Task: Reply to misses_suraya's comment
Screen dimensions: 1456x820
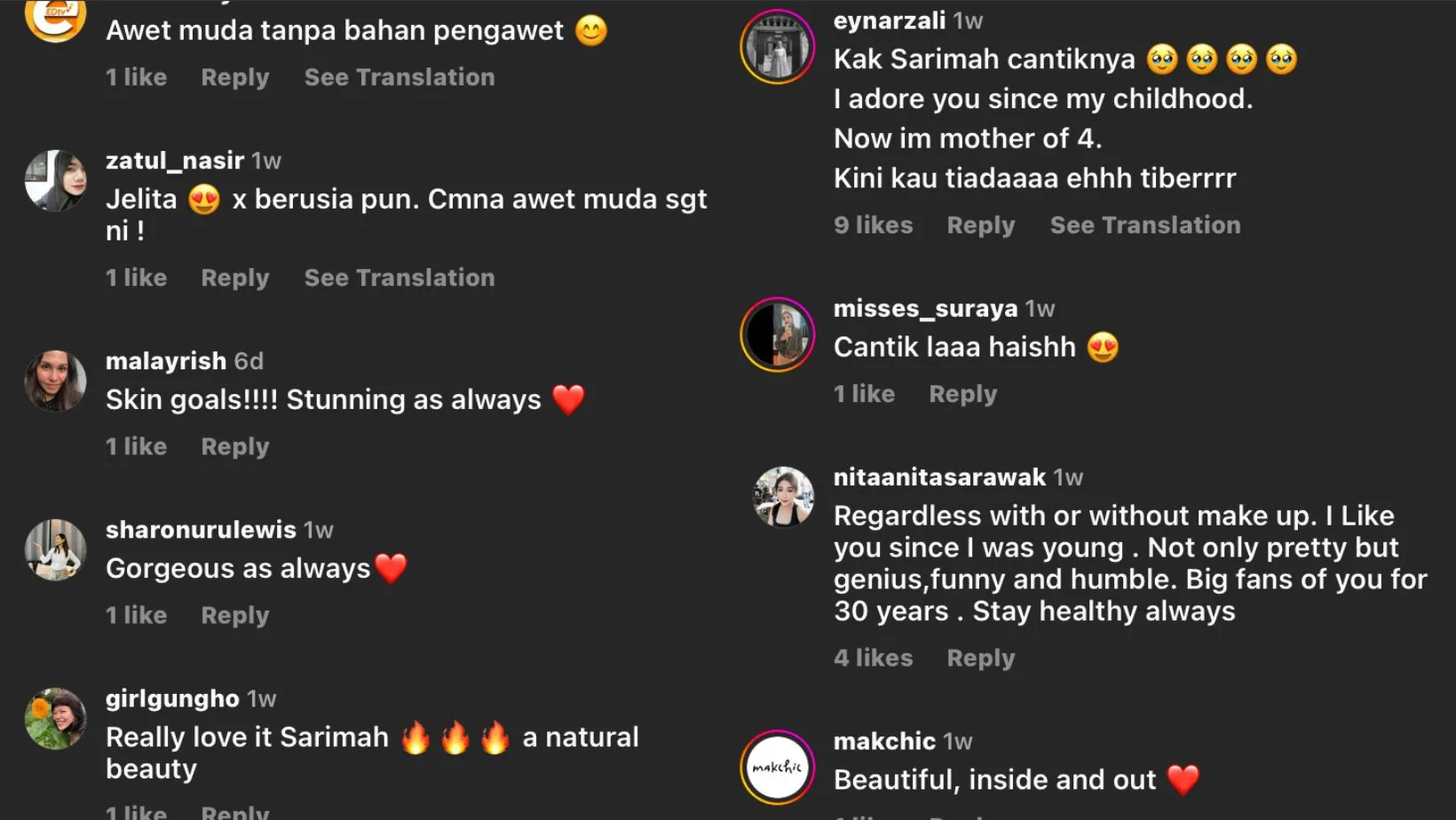Action: coord(963,394)
